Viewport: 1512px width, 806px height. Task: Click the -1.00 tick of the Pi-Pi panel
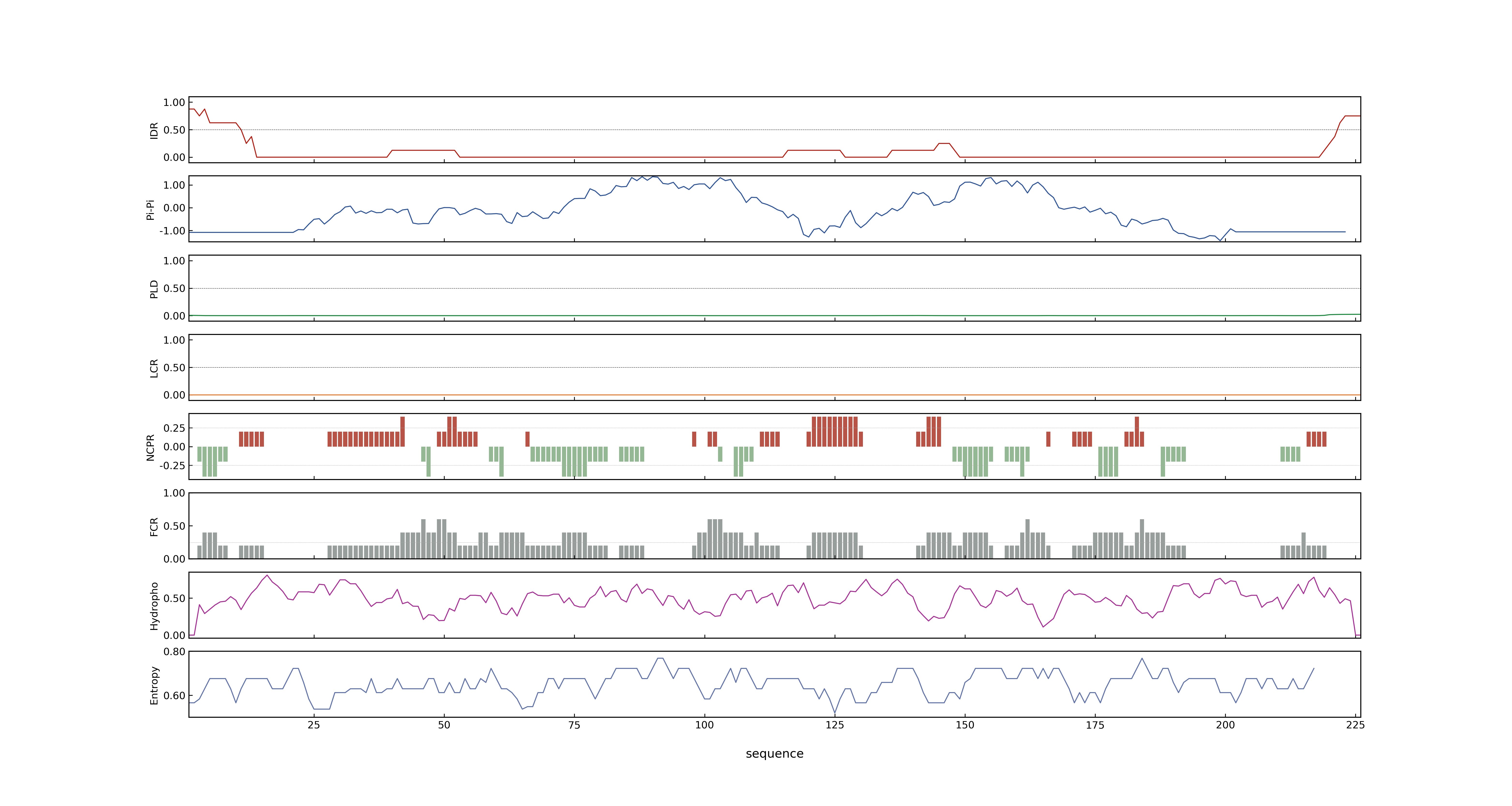pyautogui.click(x=172, y=231)
